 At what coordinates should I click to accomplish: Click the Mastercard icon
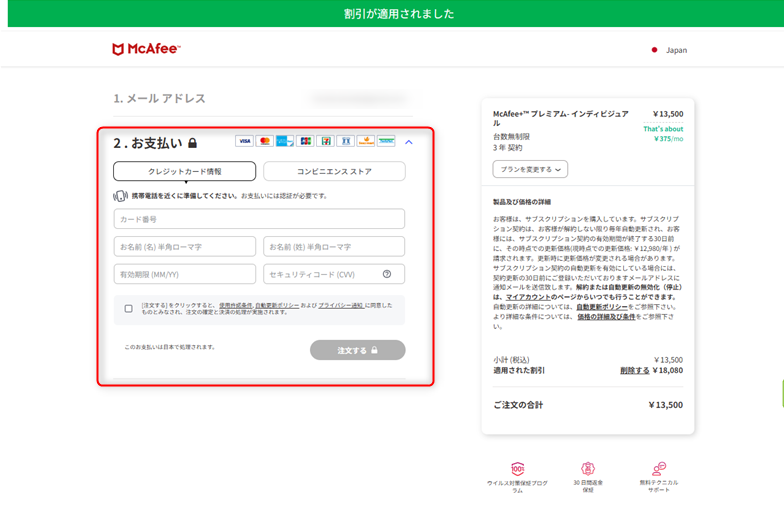pyautogui.click(x=265, y=141)
